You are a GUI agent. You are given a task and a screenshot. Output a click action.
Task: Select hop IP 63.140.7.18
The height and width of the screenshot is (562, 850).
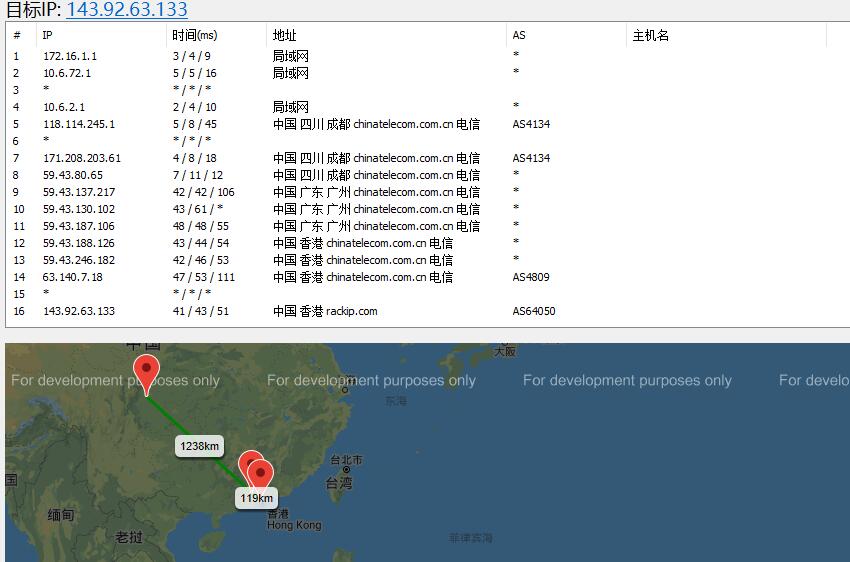pos(73,277)
